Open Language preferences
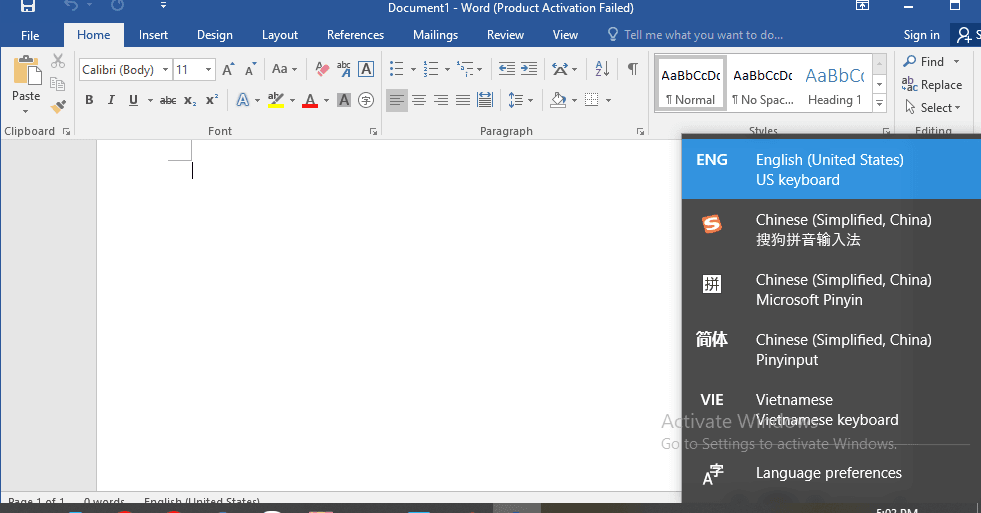Image resolution: width=981 pixels, height=513 pixels. pos(831,474)
